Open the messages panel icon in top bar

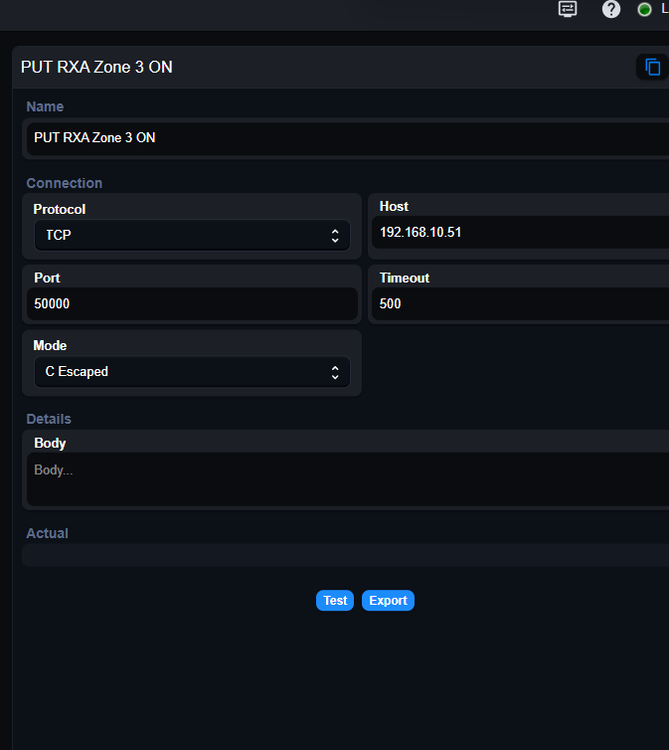[568, 9]
